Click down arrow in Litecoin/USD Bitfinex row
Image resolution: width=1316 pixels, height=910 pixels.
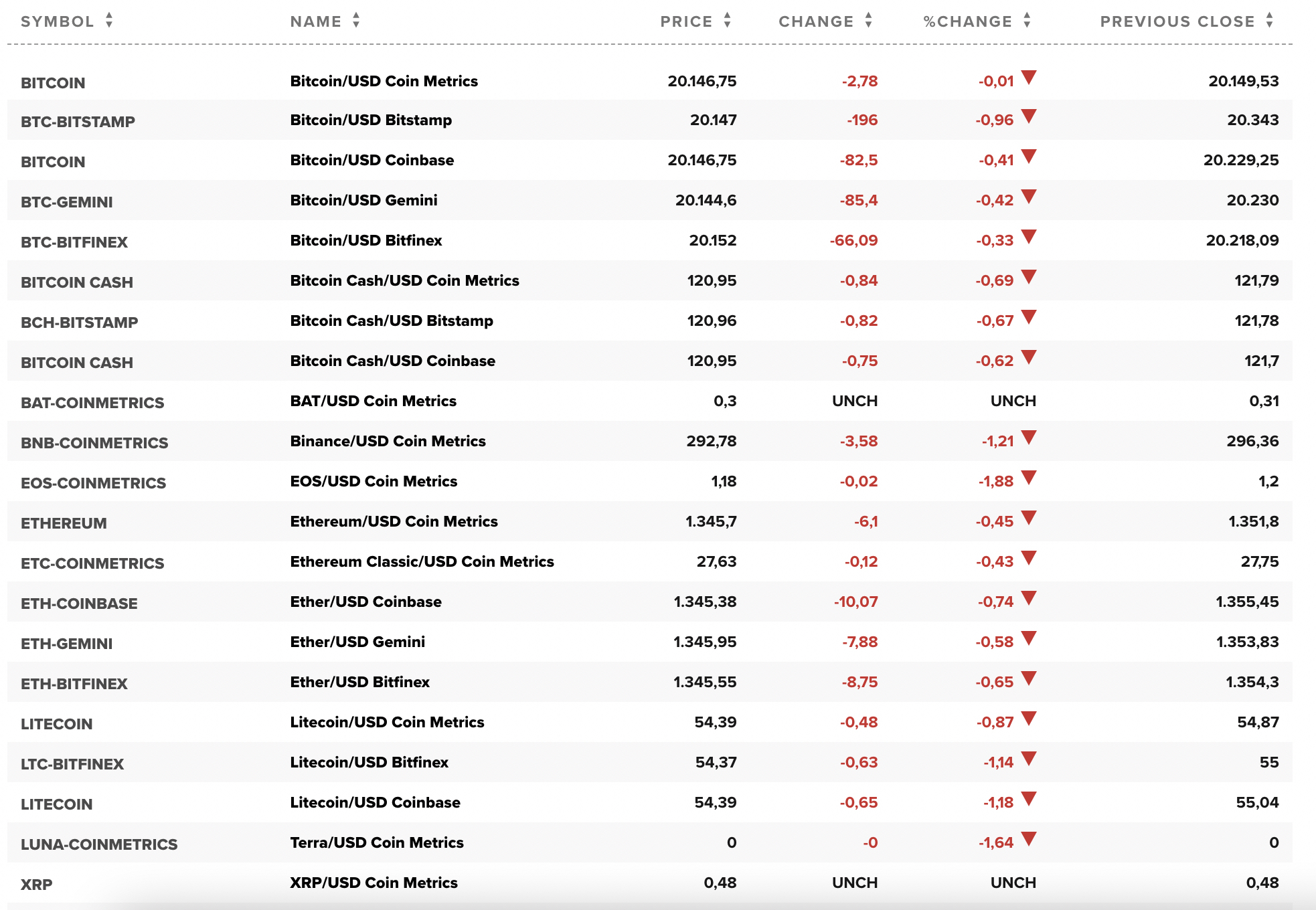pyautogui.click(x=1029, y=759)
